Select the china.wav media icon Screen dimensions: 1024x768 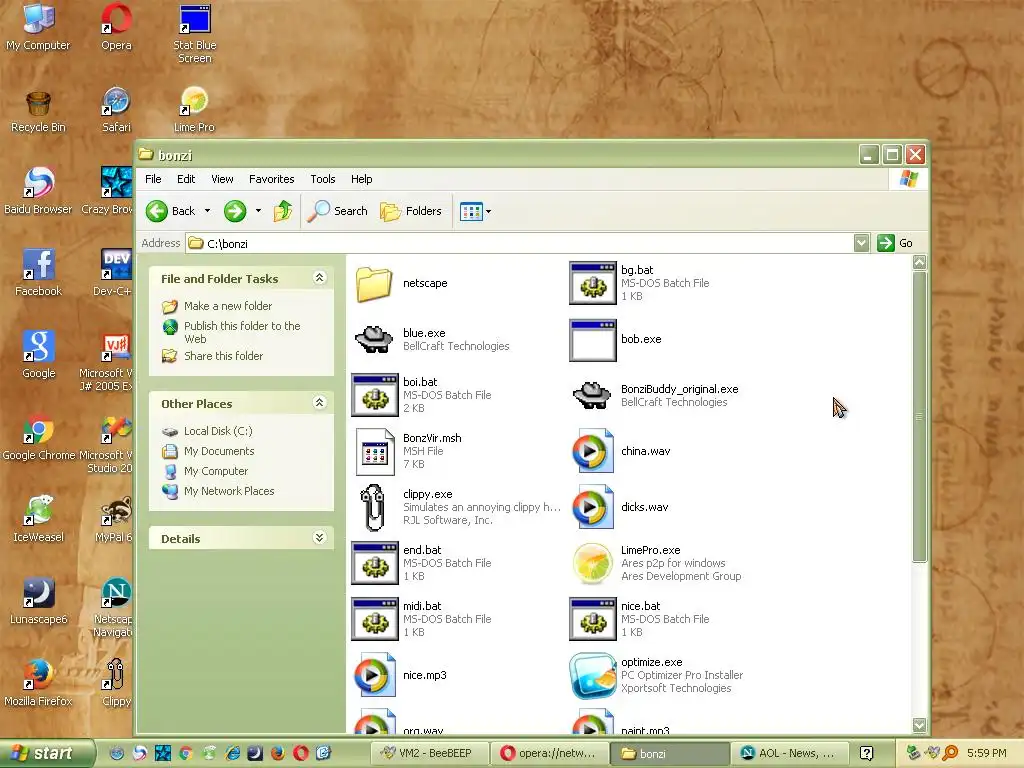click(592, 451)
